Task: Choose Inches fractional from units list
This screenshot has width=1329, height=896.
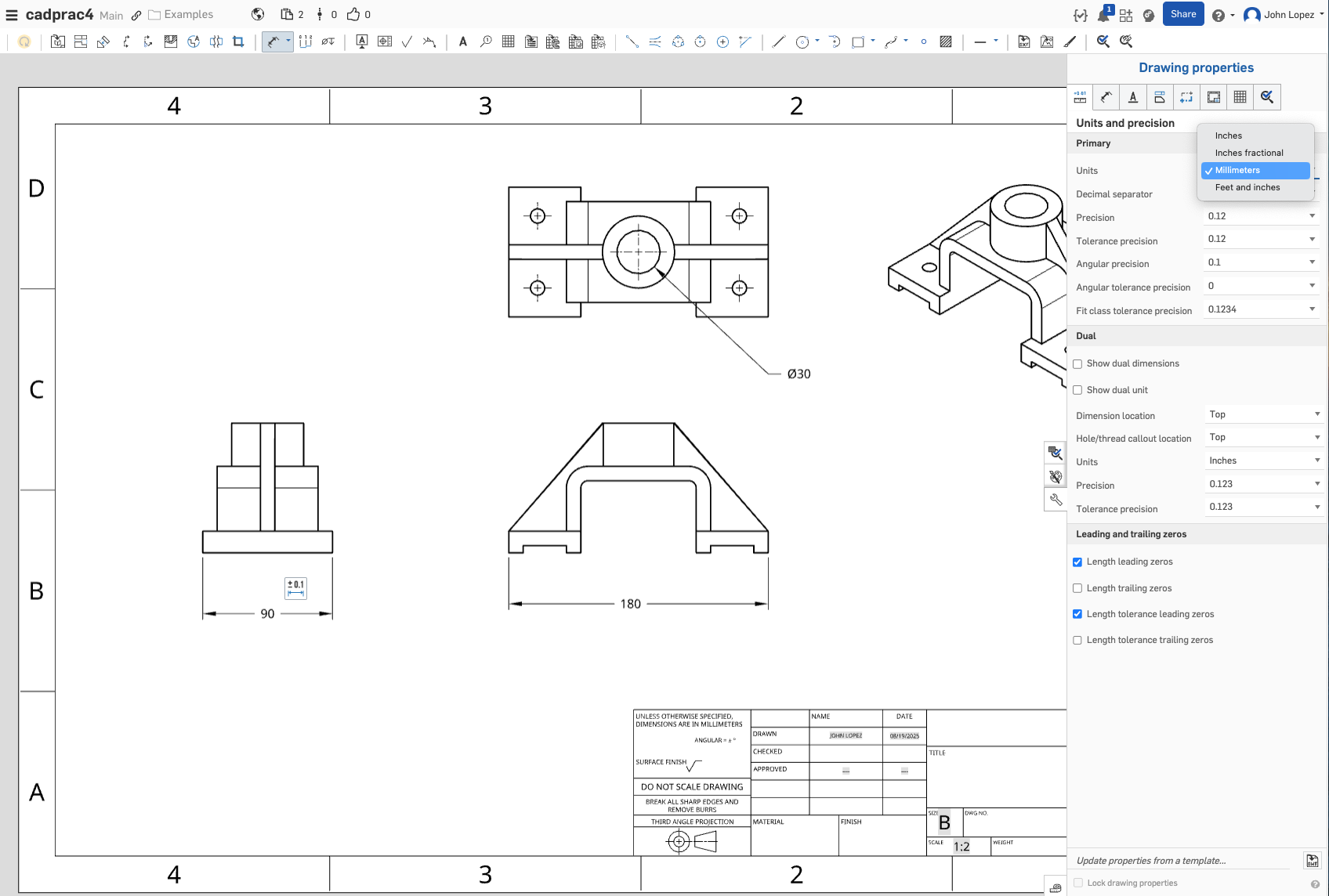Action: [1255, 153]
